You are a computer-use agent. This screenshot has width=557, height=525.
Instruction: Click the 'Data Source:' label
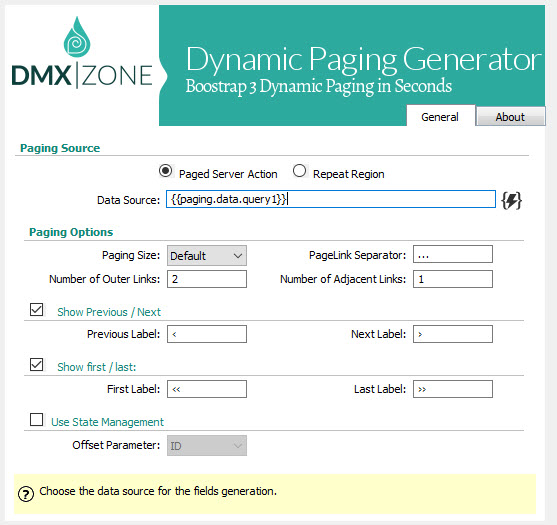tap(129, 200)
